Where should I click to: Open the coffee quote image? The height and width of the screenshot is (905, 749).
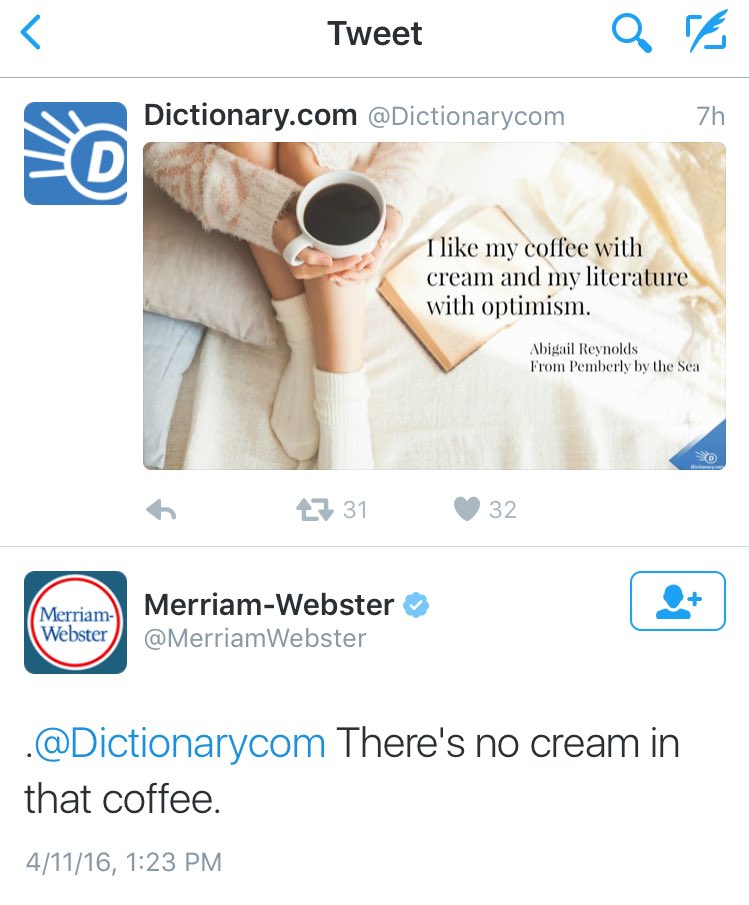(434, 306)
